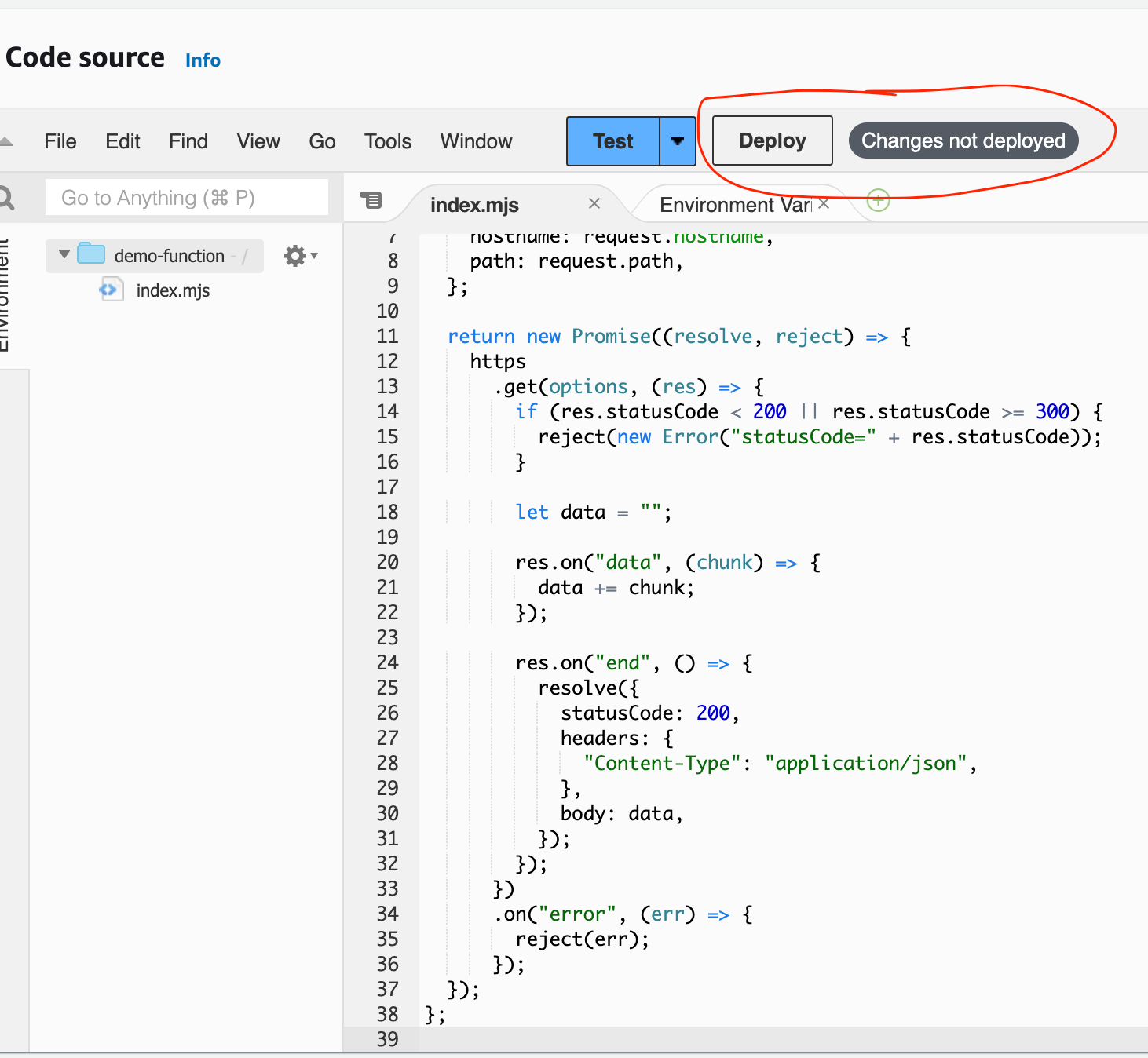The width and height of the screenshot is (1148, 1058).
Task: Collapse the demo-function folder triangle
Action: pos(64,254)
